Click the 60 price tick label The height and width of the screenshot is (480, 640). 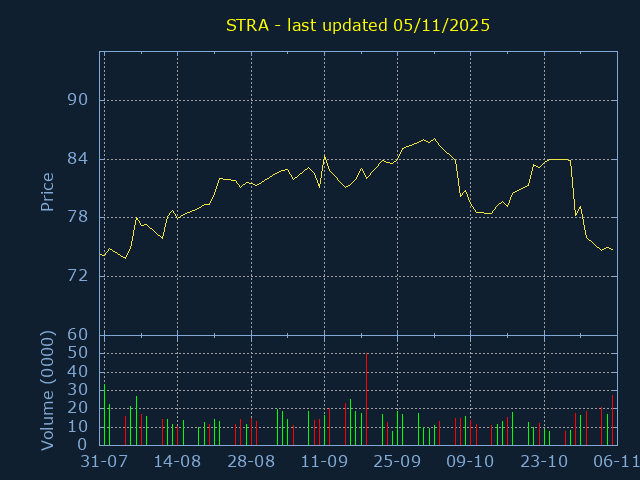[x=78, y=335]
